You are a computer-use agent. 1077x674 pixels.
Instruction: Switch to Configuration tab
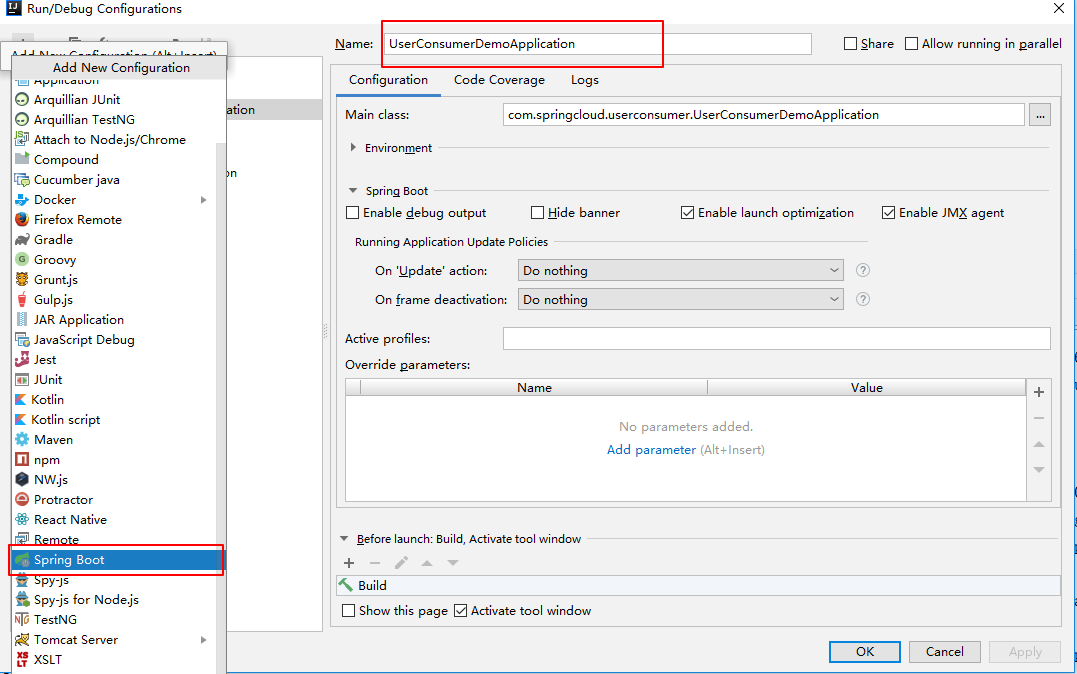click(x=388, y=80)
